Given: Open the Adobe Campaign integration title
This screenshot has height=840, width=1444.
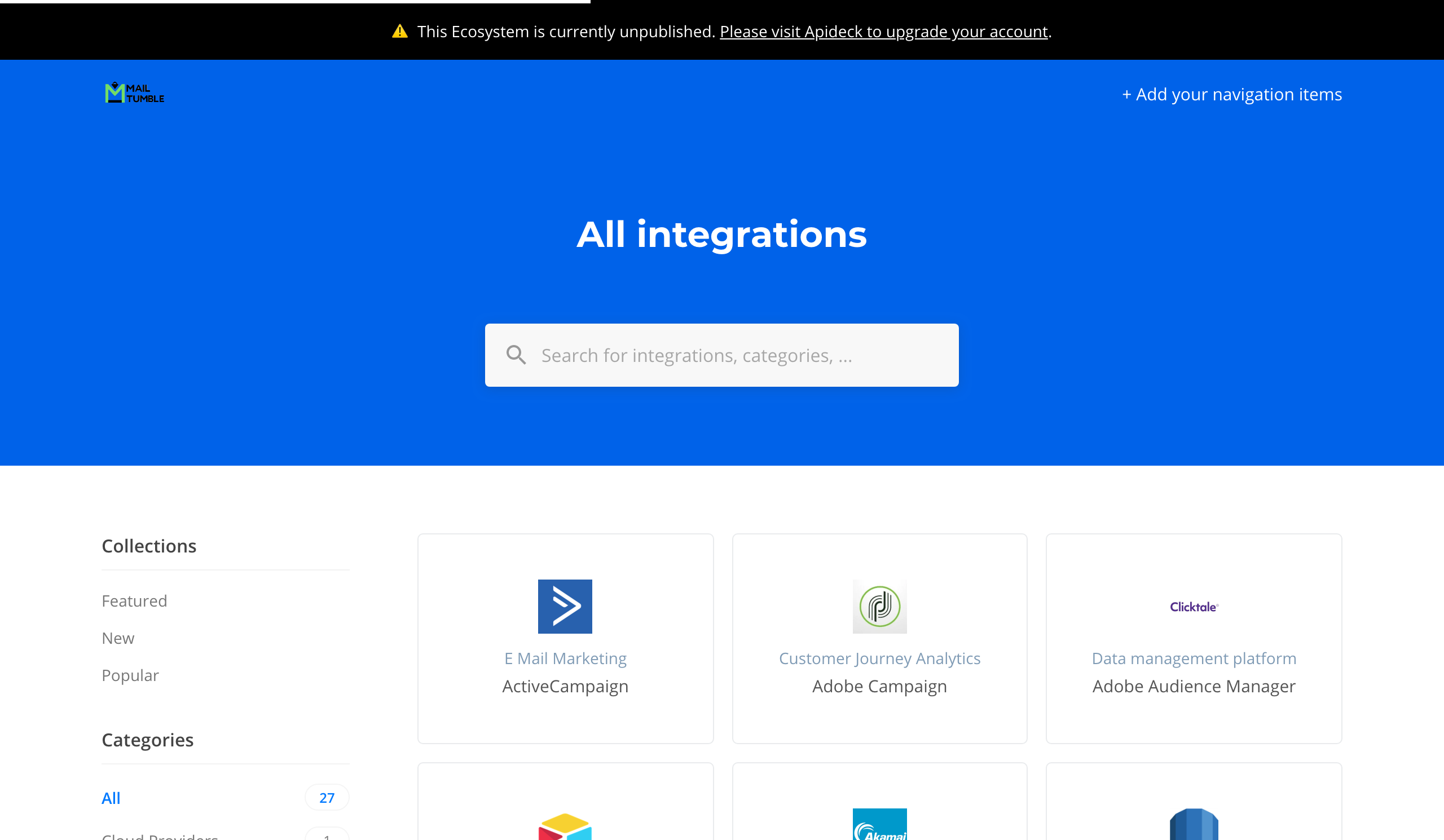Looking at the screenshot, I should tap(879, 686).
